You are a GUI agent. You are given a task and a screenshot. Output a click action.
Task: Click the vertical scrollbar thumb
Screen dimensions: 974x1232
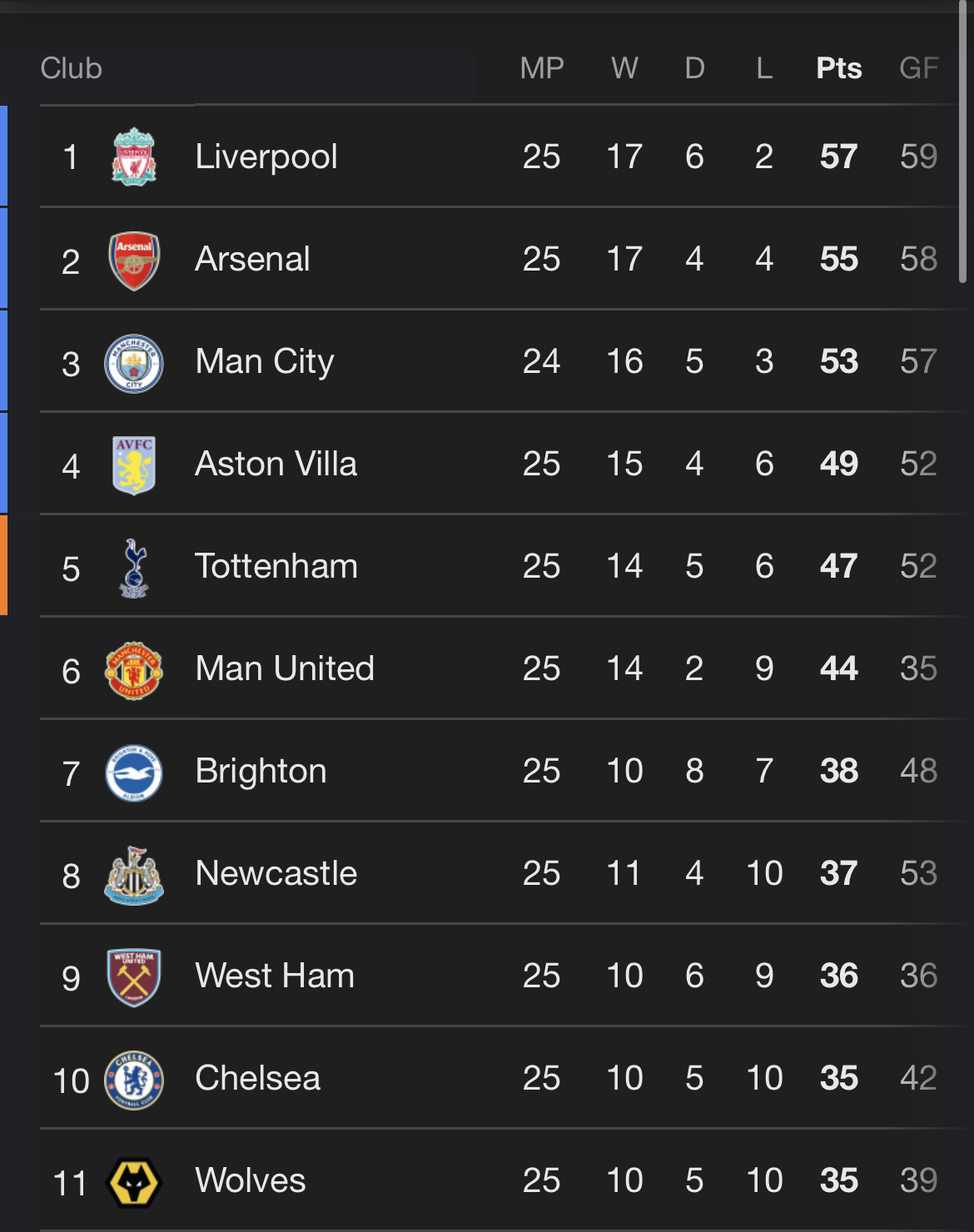[963, 142]
